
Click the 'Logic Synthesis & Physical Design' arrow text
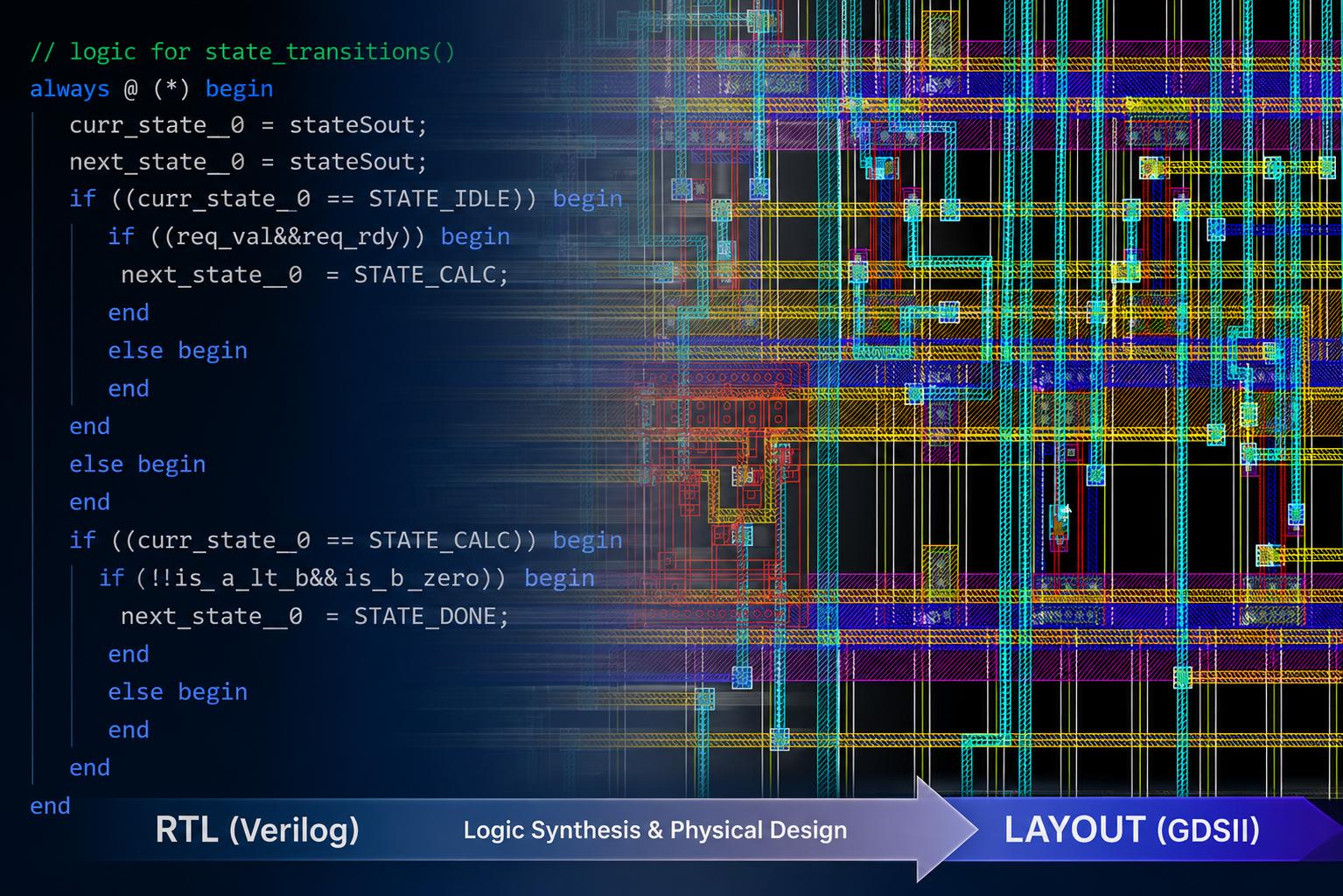click(x=655, y=830)
